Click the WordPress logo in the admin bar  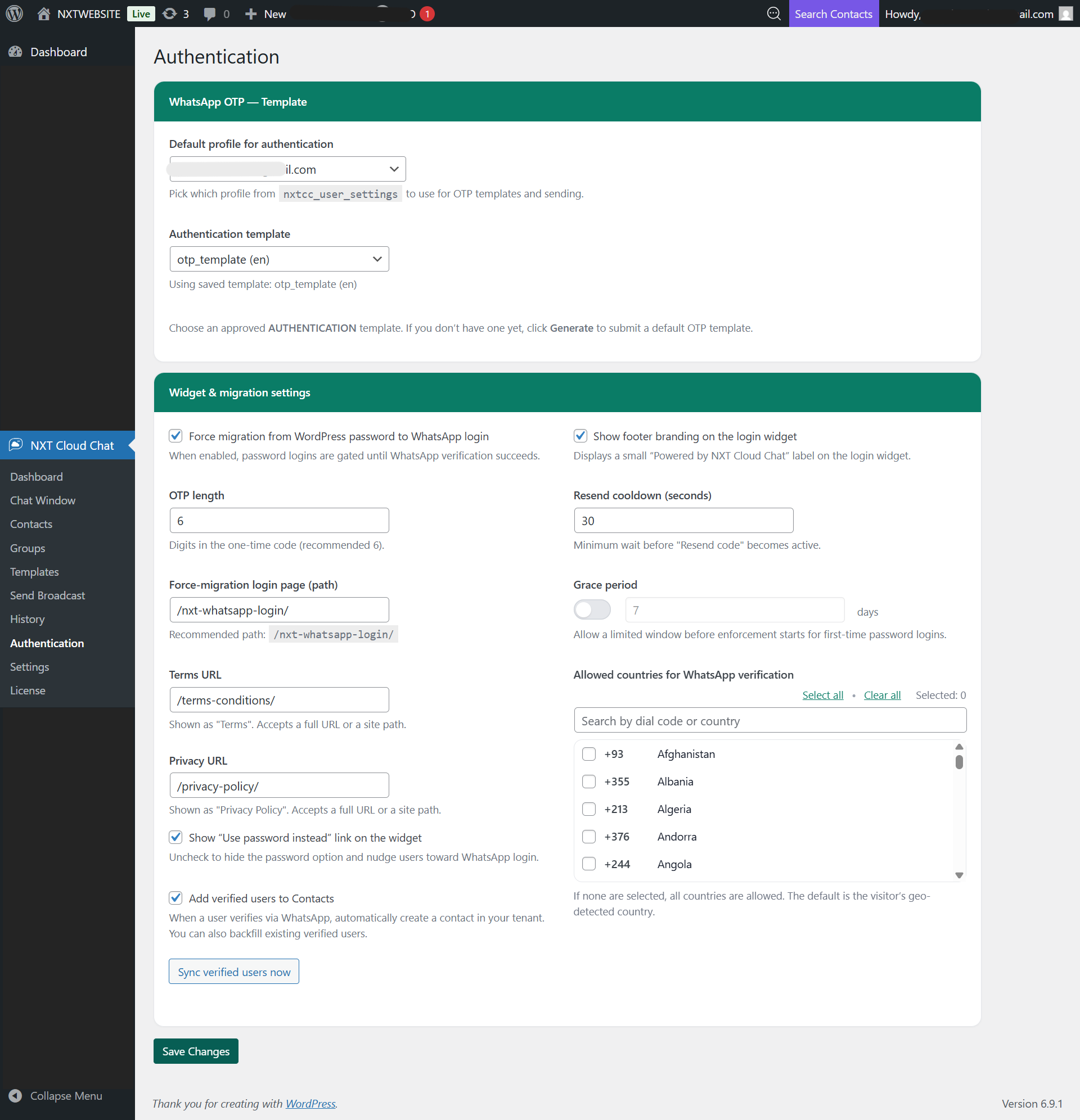[13, 13]
